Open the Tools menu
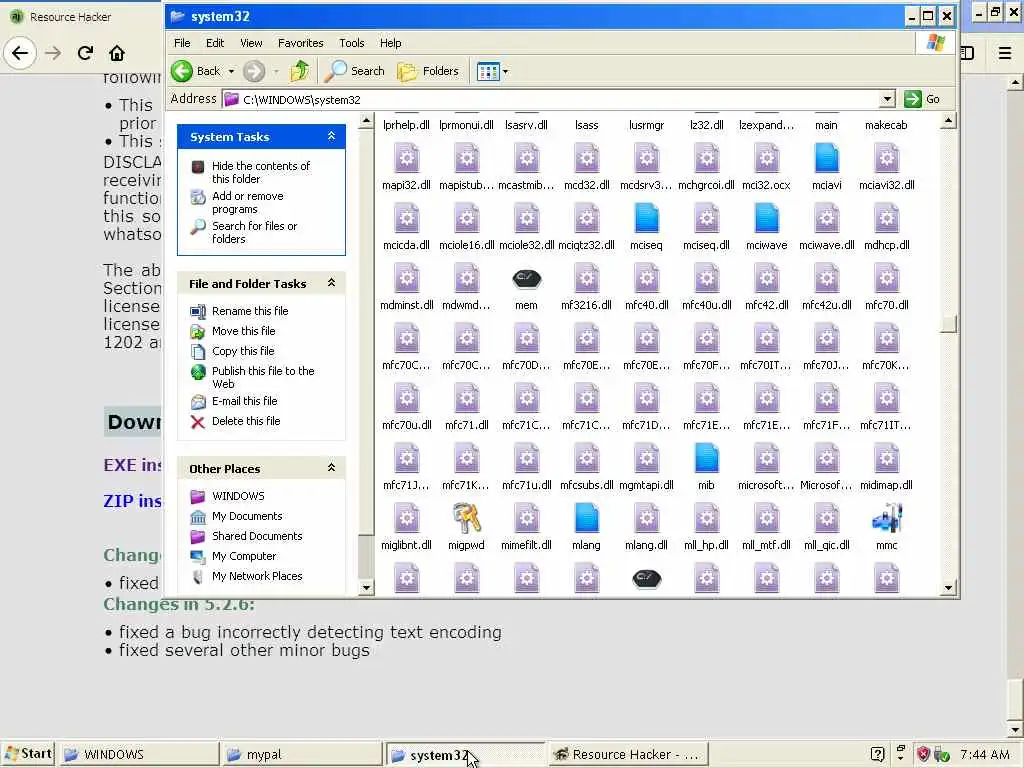Viewport: 1024px width, 768px height. pos(351,43)
